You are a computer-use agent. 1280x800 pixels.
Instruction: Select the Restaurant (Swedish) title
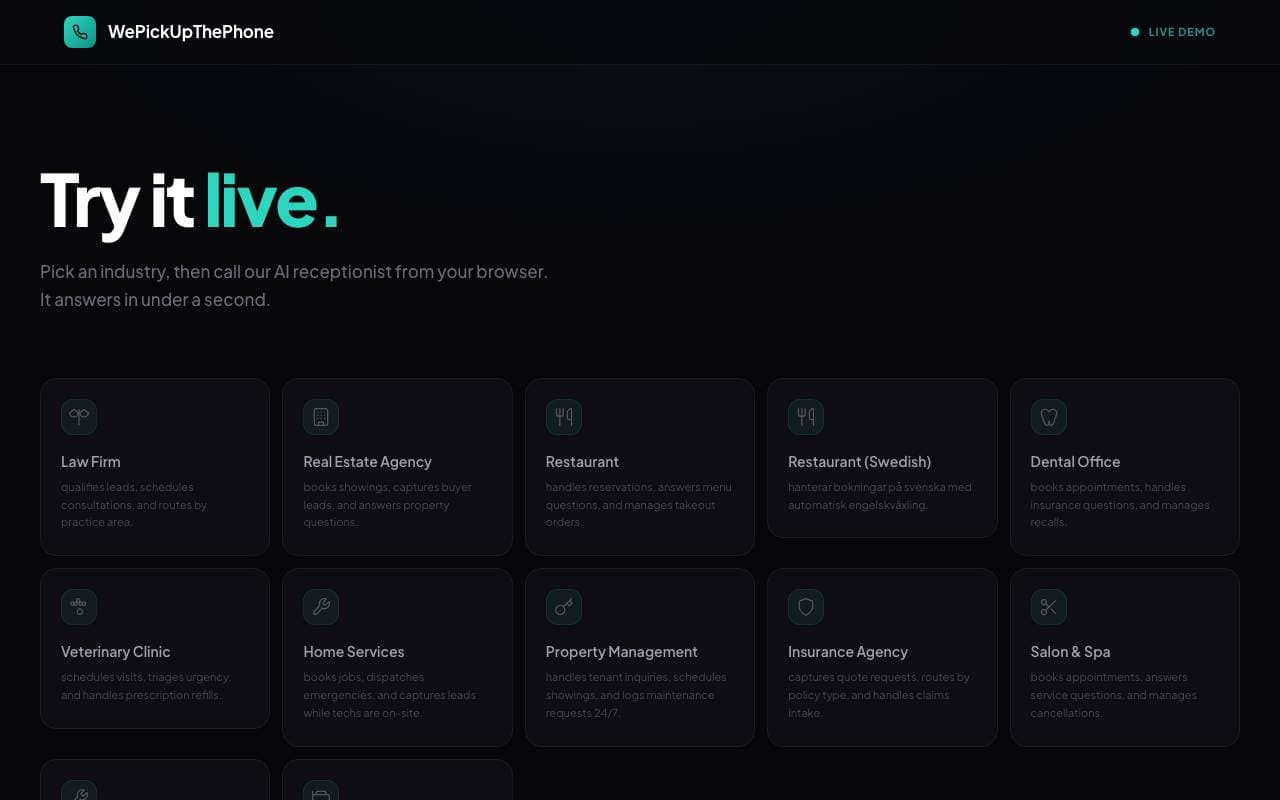(x=860, y=462)
